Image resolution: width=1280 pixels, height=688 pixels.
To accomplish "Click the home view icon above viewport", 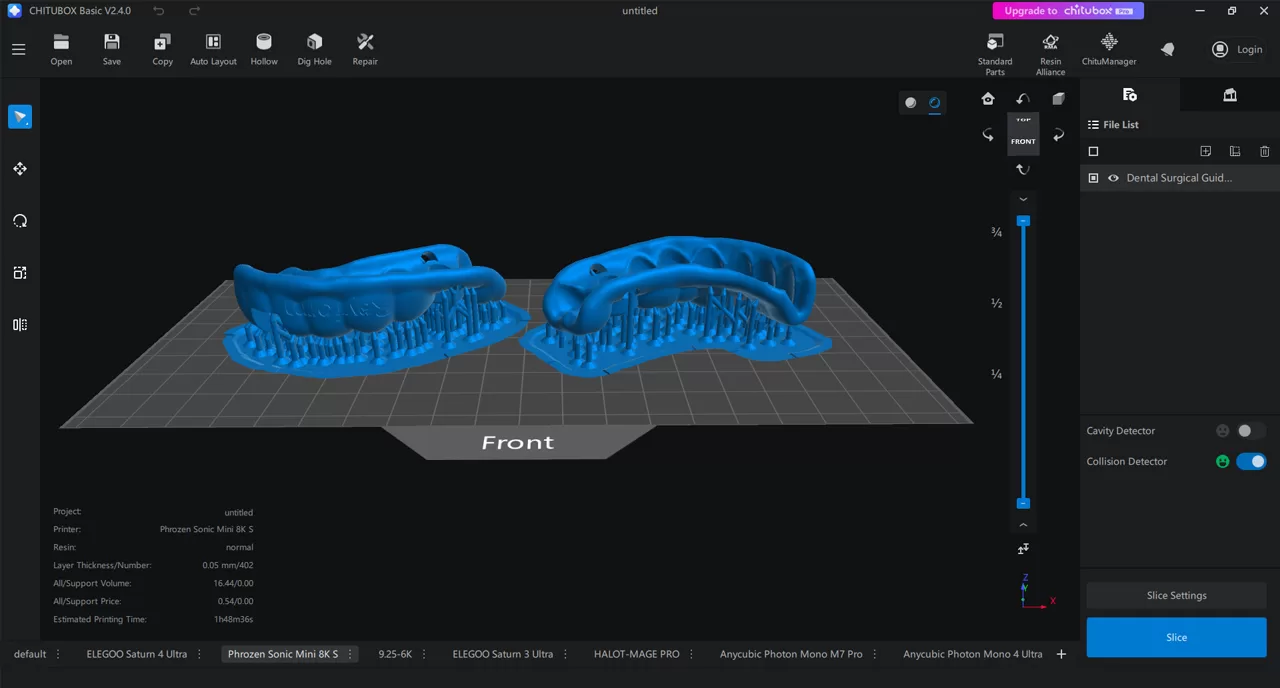I will 988,98.
